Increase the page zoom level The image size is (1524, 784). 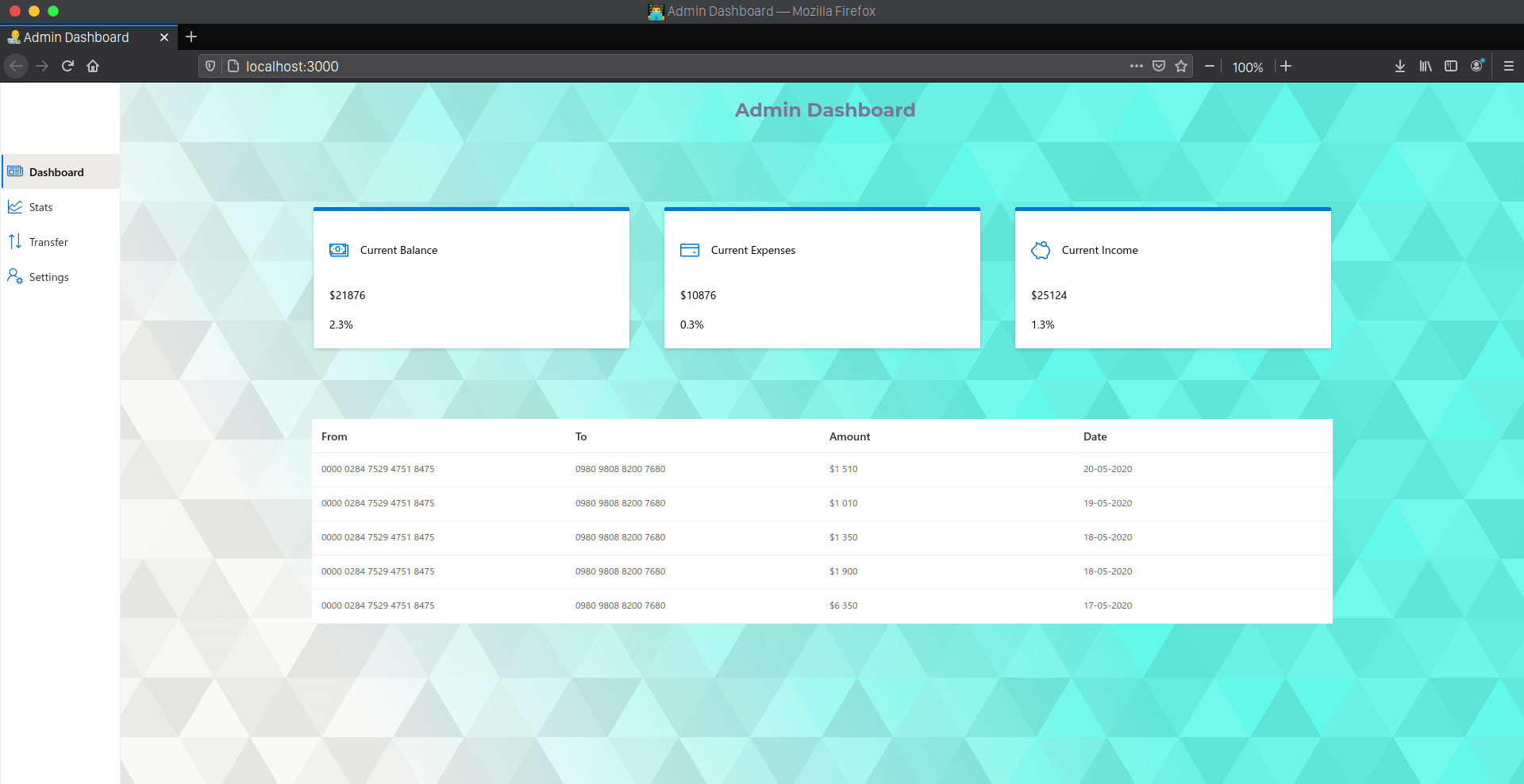click(1286, 67)
